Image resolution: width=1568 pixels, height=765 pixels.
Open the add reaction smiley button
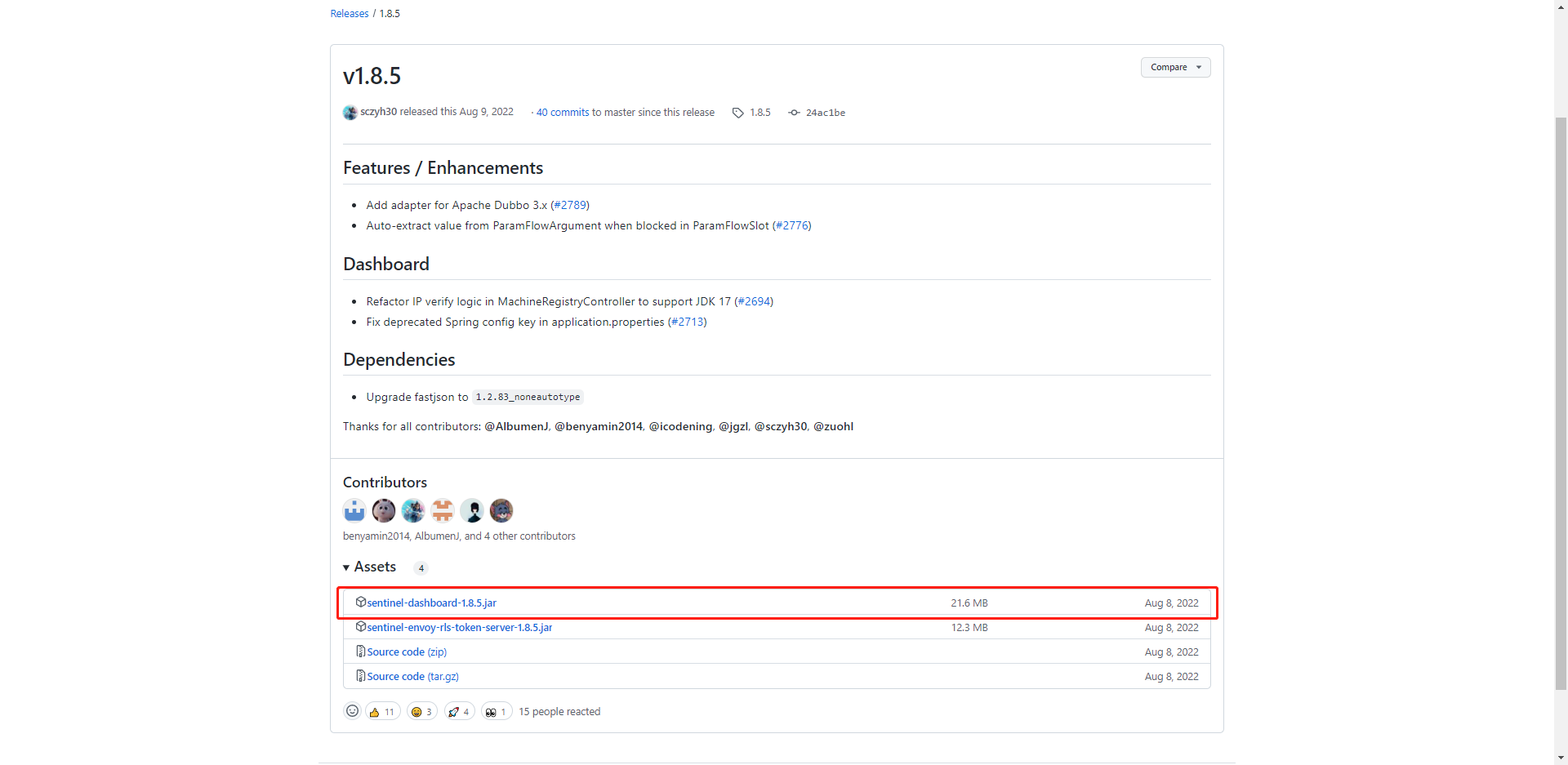352,711
